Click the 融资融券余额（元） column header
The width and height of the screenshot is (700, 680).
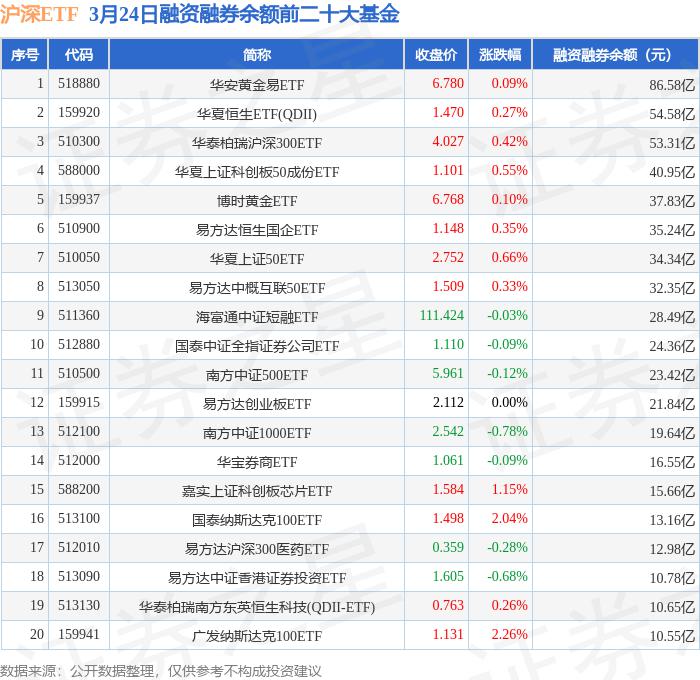pos(615,54)
